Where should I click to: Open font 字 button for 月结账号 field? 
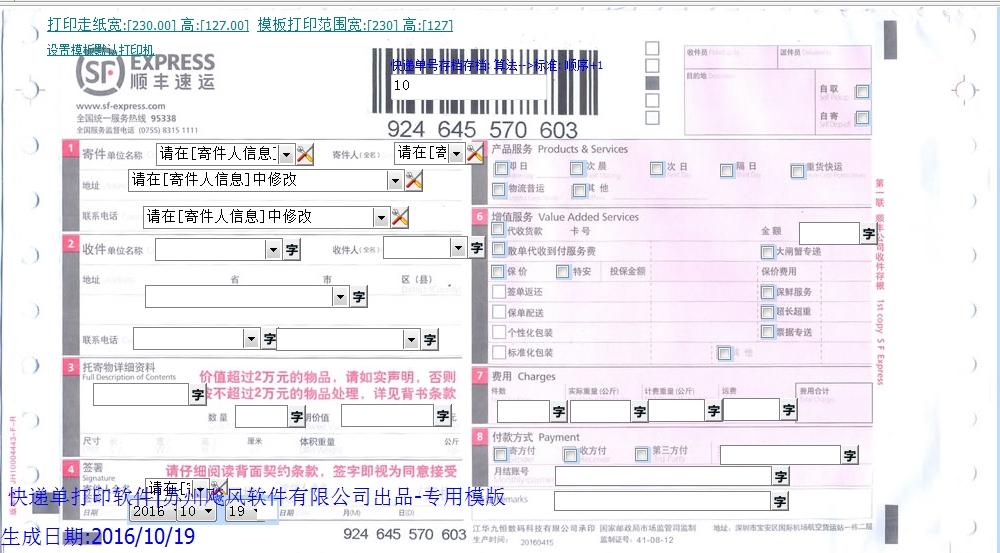(x=781, y=476)
